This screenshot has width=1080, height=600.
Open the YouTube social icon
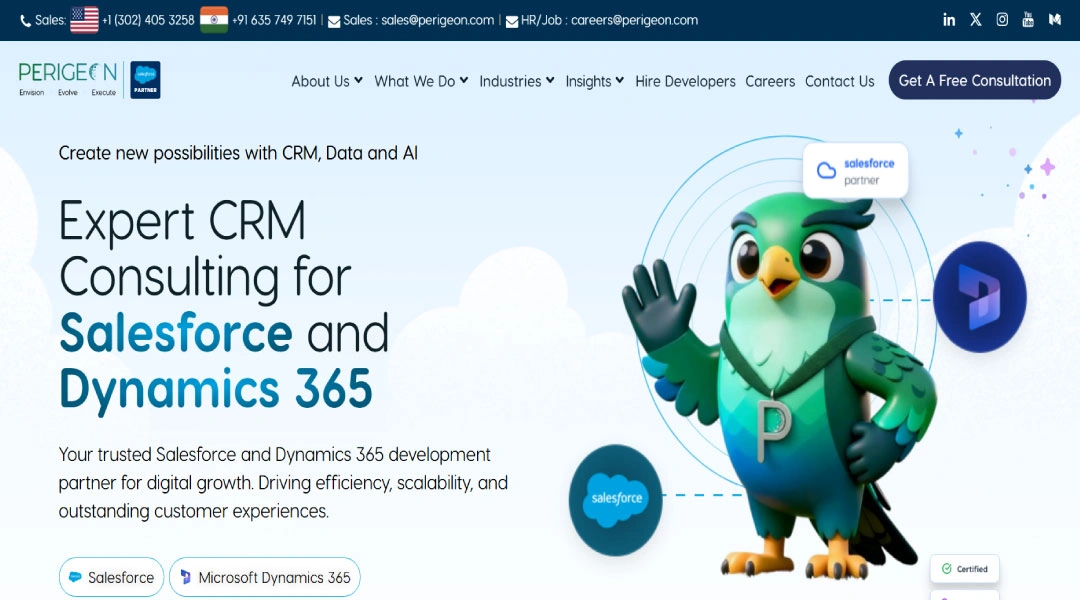click(1028, 19)
